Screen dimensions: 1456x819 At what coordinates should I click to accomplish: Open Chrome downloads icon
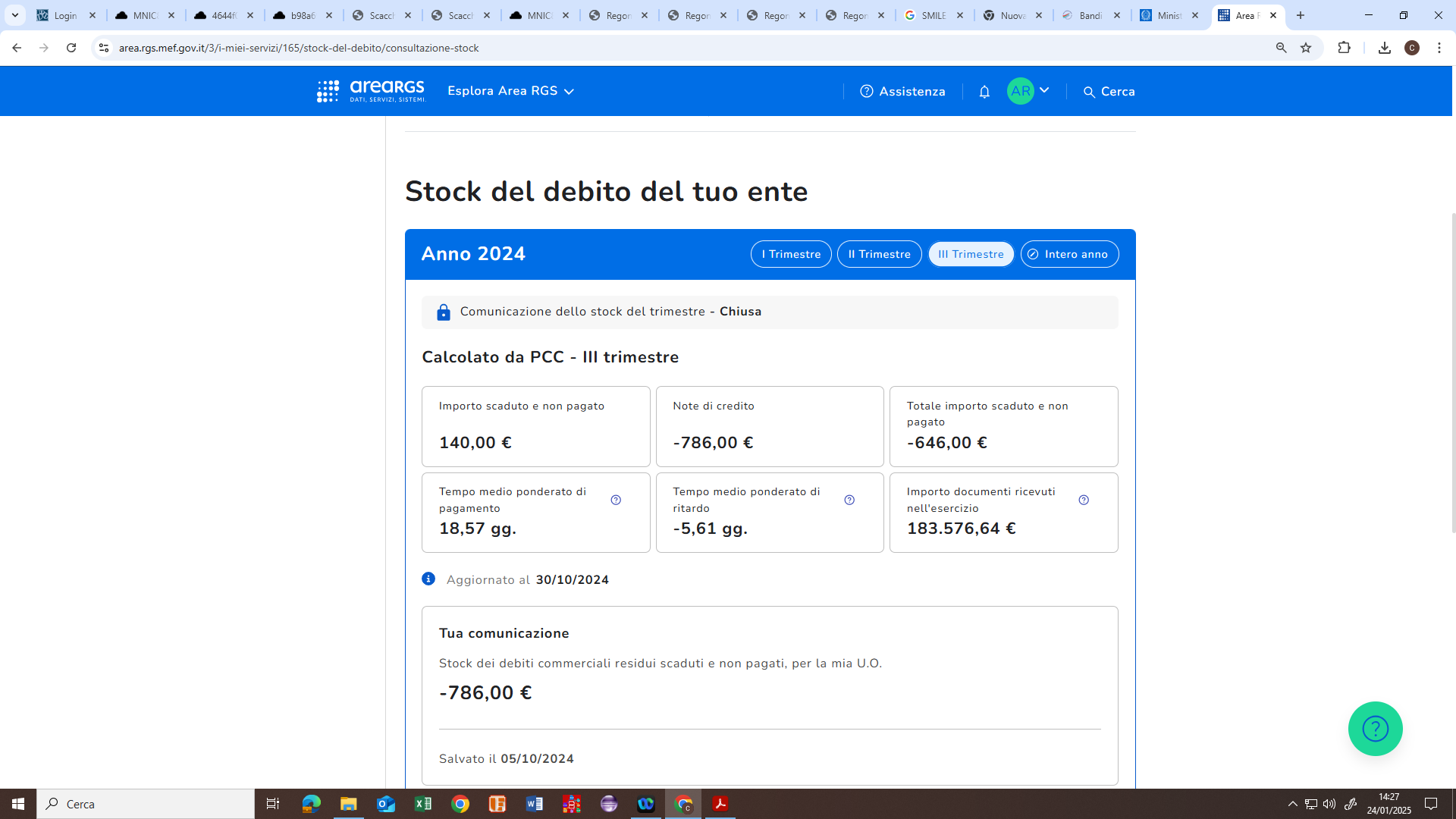tap(1384, 48)
